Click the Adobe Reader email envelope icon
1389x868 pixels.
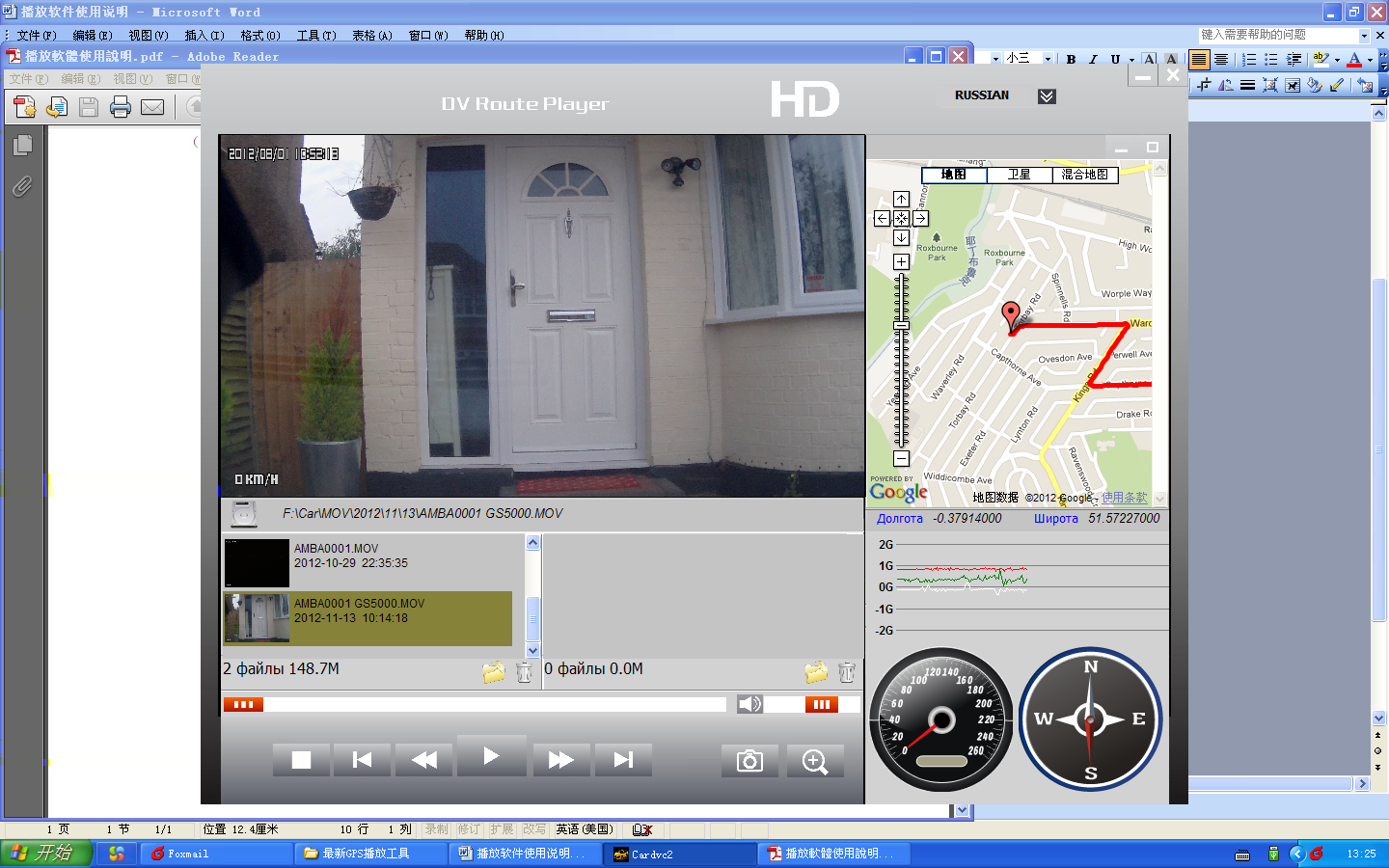[x=152, y=107]
